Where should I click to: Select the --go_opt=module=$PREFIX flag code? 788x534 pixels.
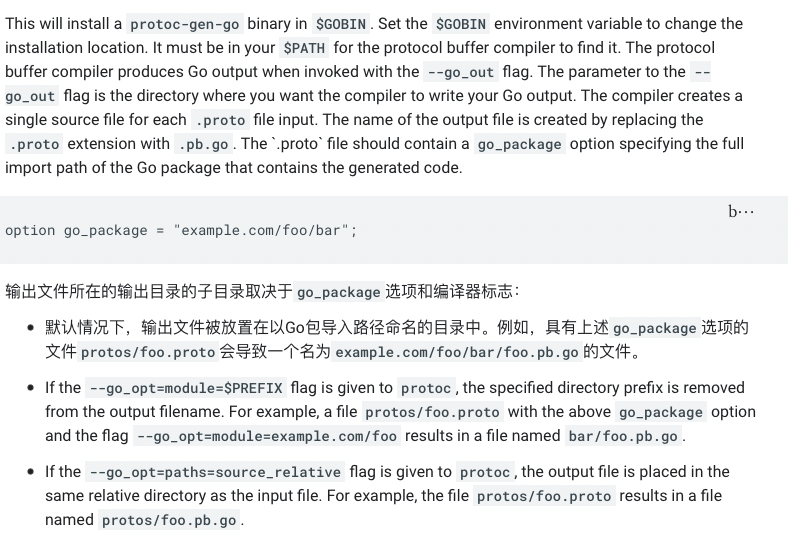click(186, 388)
